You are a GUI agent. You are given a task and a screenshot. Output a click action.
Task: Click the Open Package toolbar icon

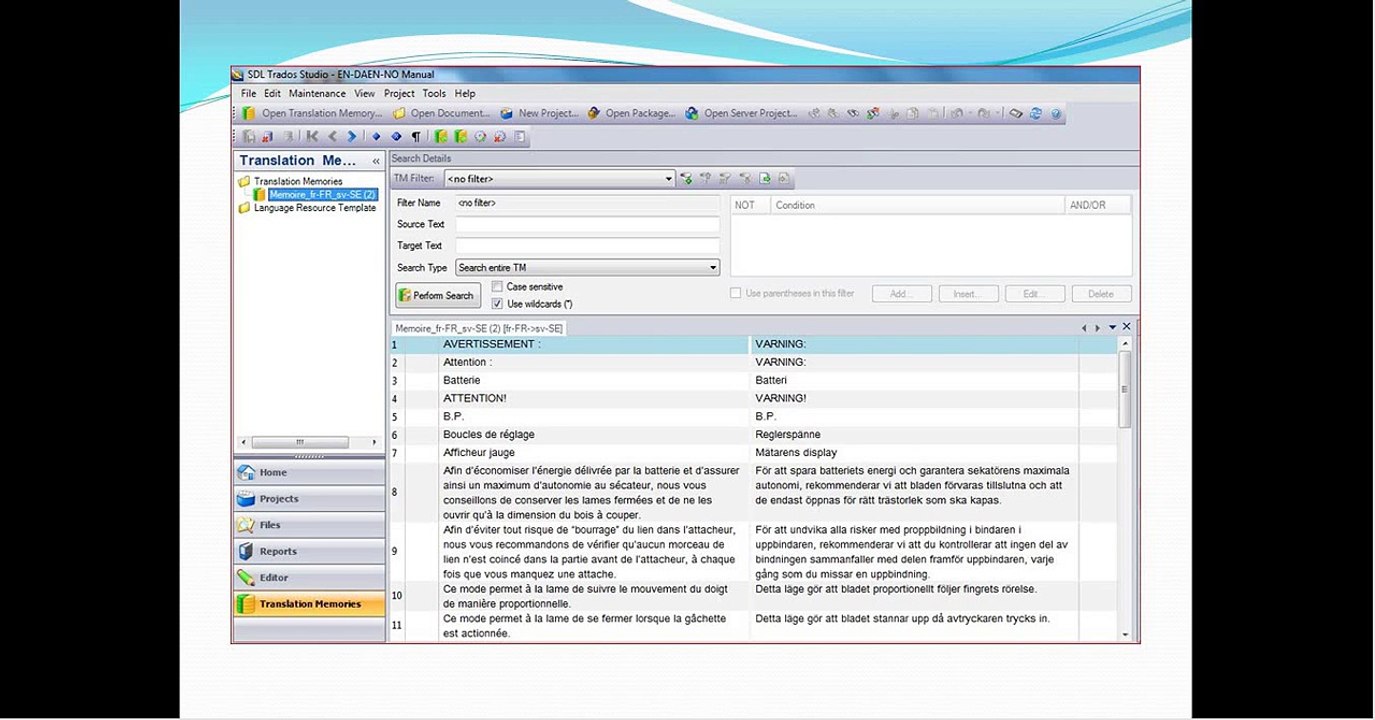click(594, 114)
